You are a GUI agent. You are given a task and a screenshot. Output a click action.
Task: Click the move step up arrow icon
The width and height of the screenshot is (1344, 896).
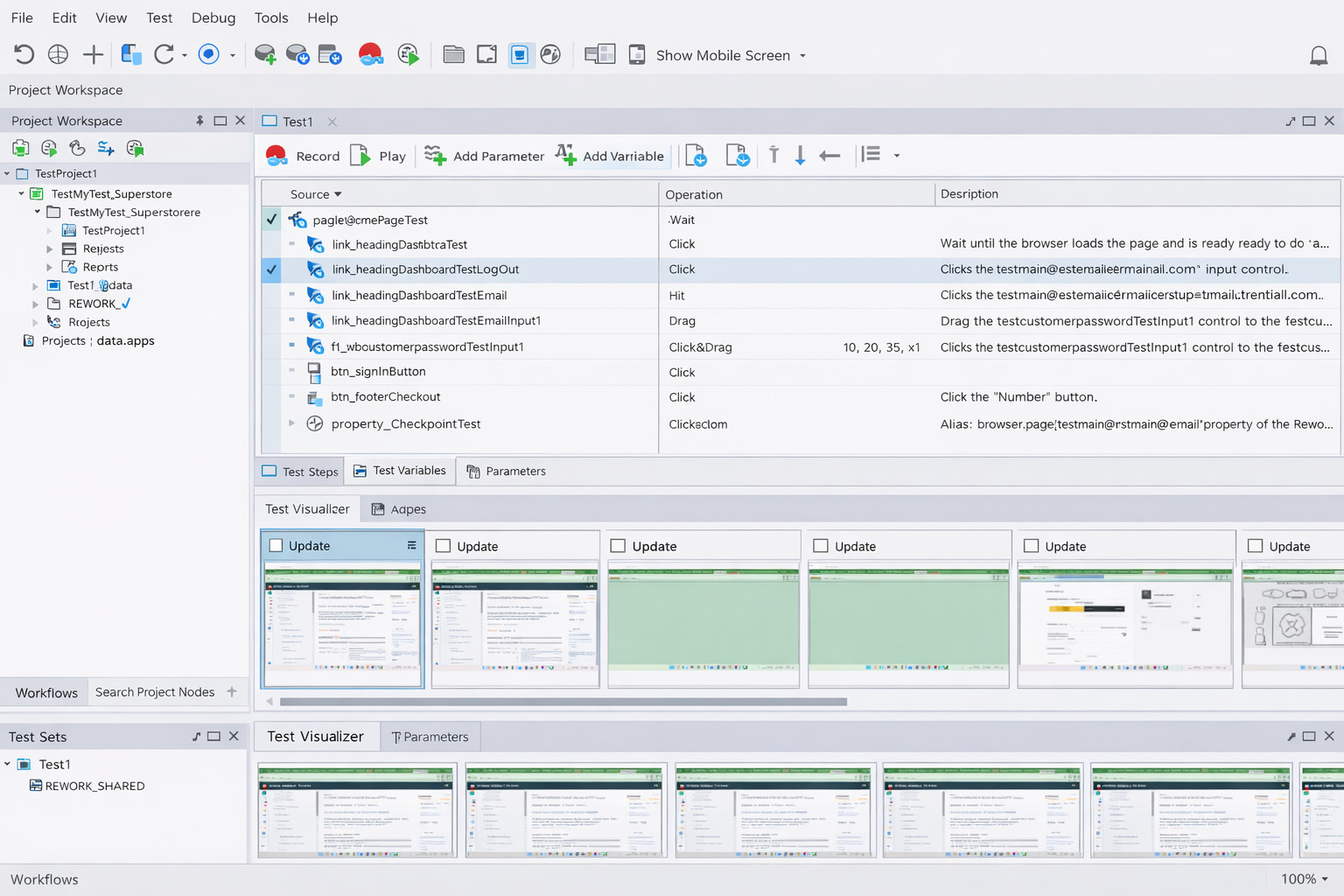773,156
